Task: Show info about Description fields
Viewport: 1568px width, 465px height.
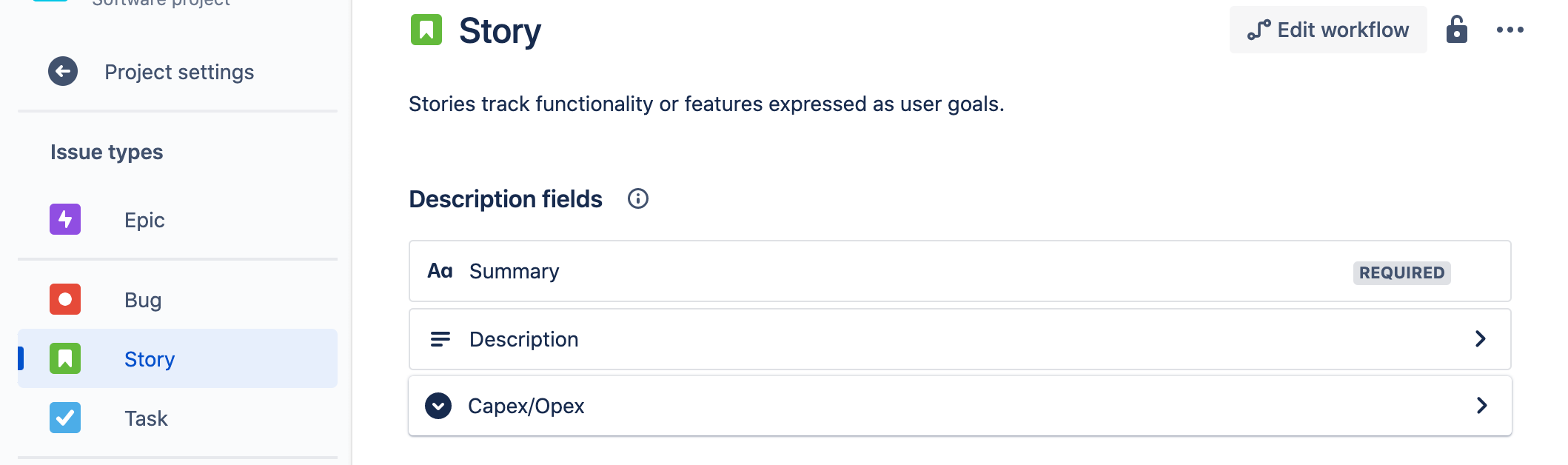Action: click(x=637, y=198)
